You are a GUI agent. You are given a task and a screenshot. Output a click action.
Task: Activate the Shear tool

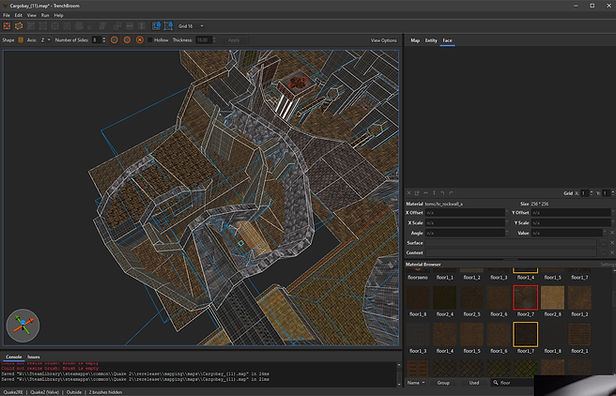(x=103, y=26)
